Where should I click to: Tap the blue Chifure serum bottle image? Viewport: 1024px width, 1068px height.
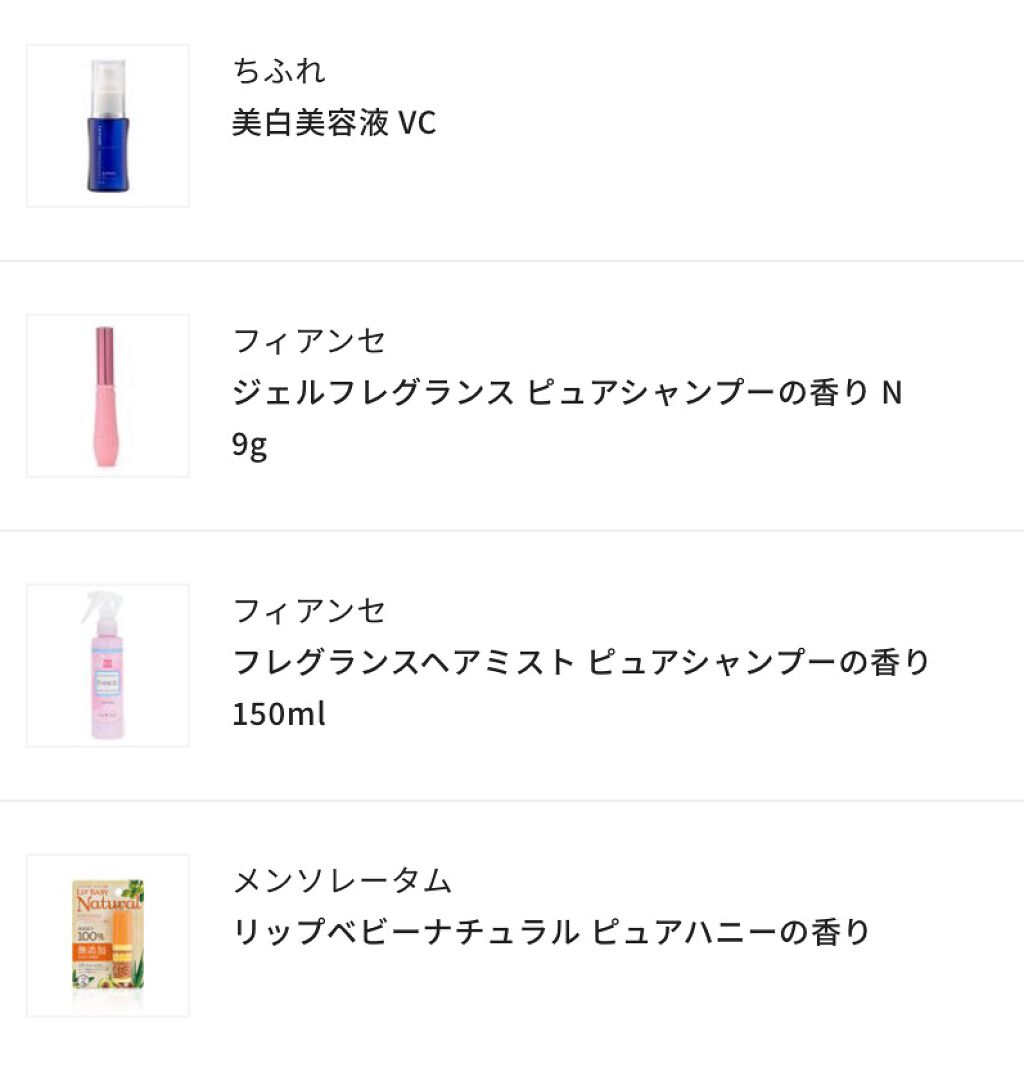[x=107, y=127]
